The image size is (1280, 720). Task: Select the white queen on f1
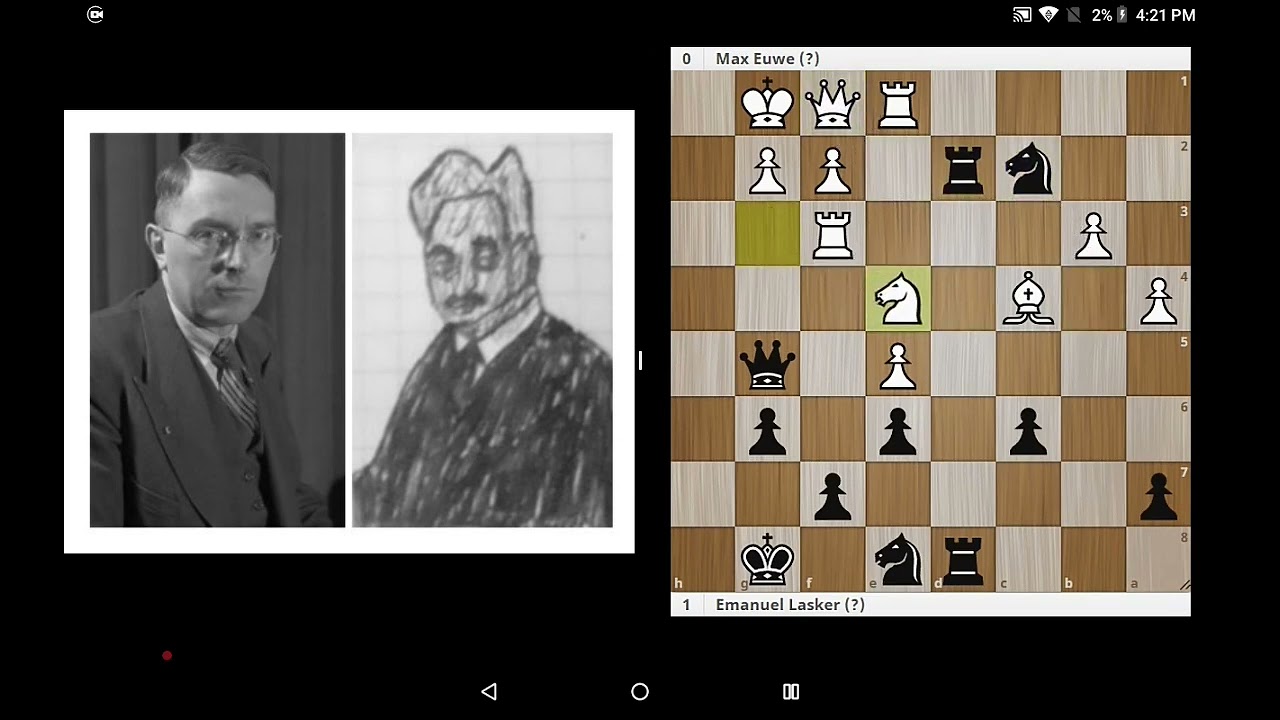coord(833,103)
